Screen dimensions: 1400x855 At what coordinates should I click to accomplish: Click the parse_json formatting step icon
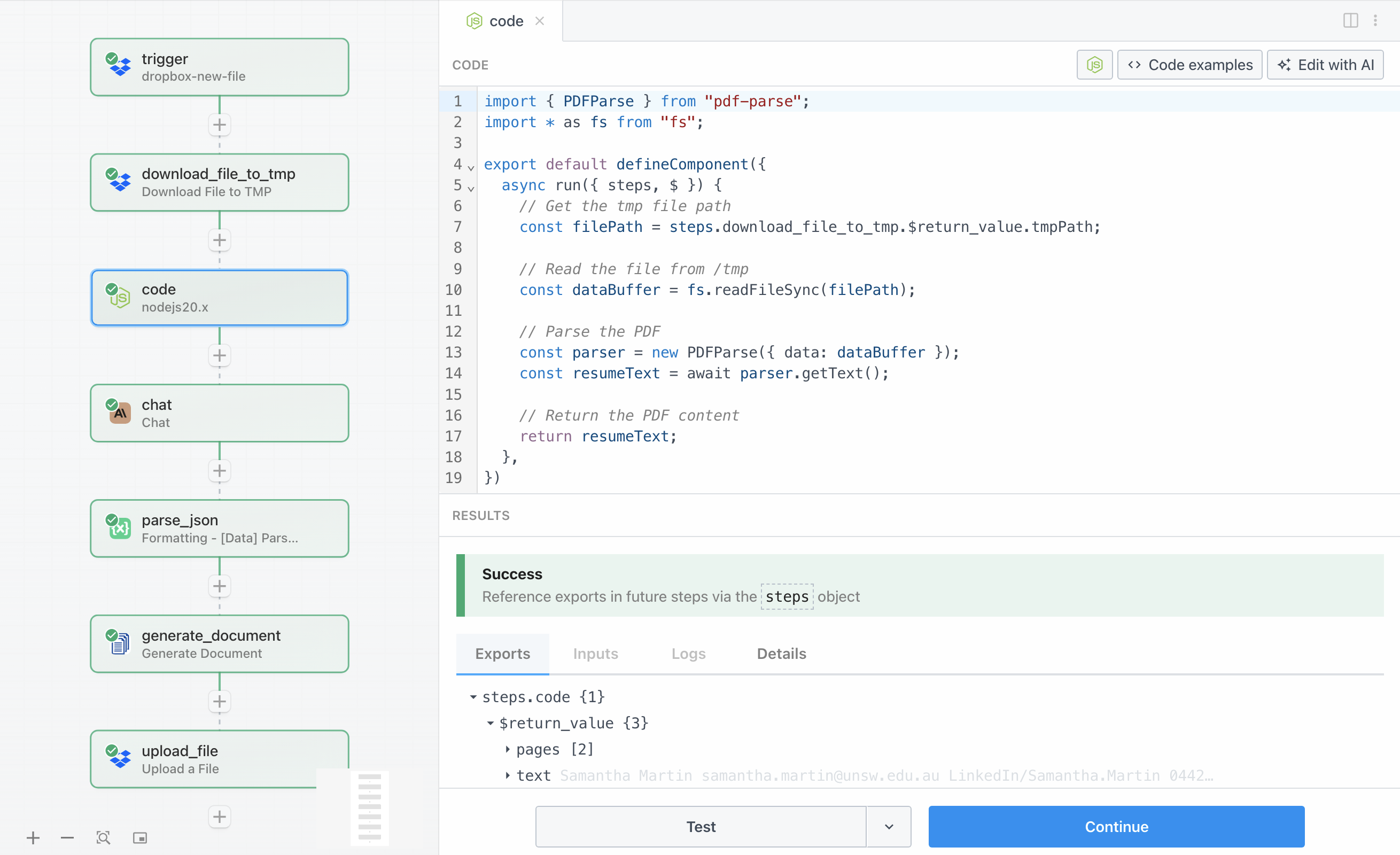(119, 528)
